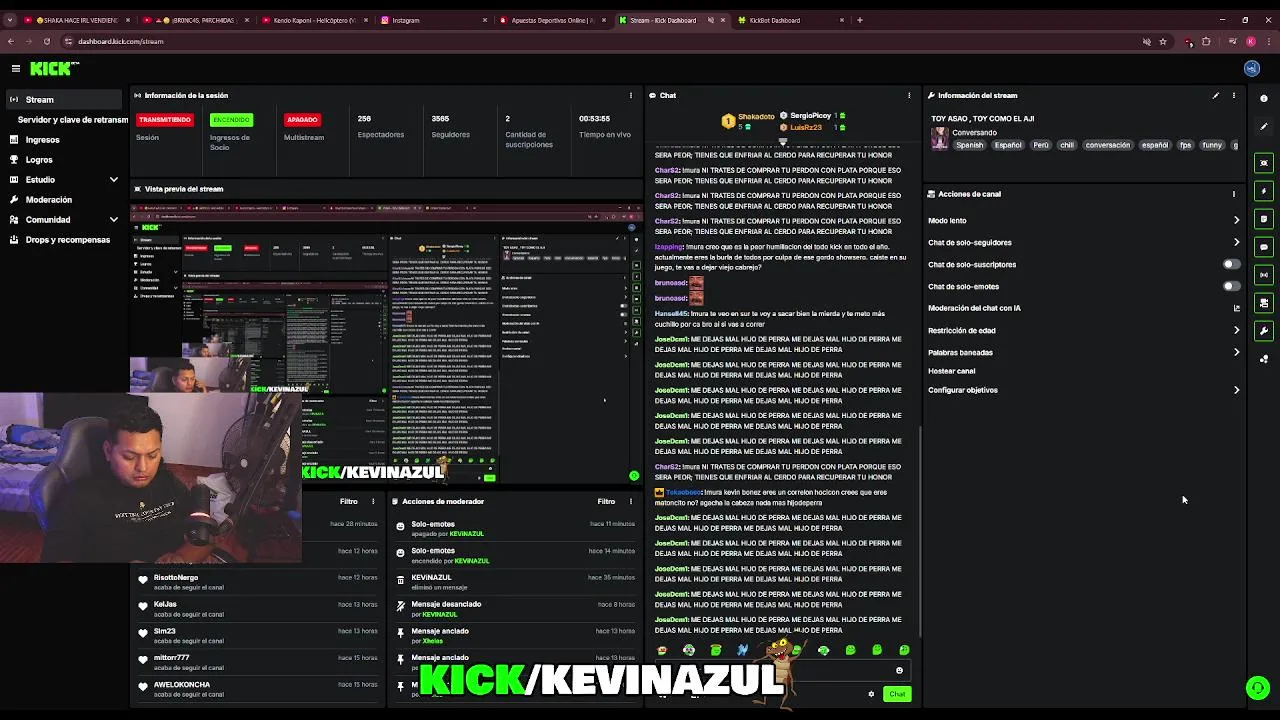Click the pencil icon in right sidebar
The image size is (1280, 720).
[1264, 126]
